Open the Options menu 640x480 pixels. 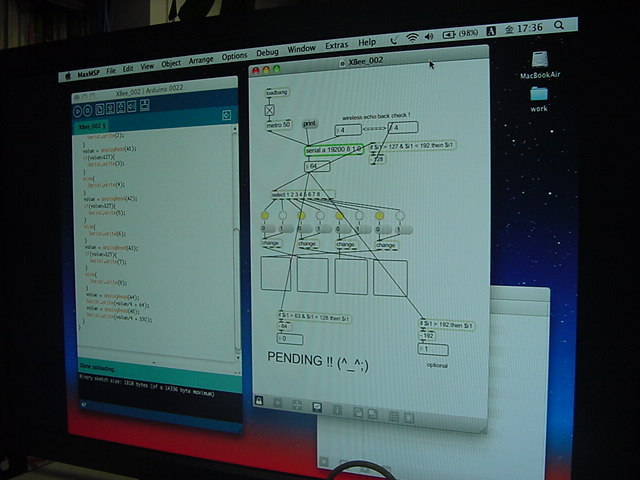pos(234,56)
